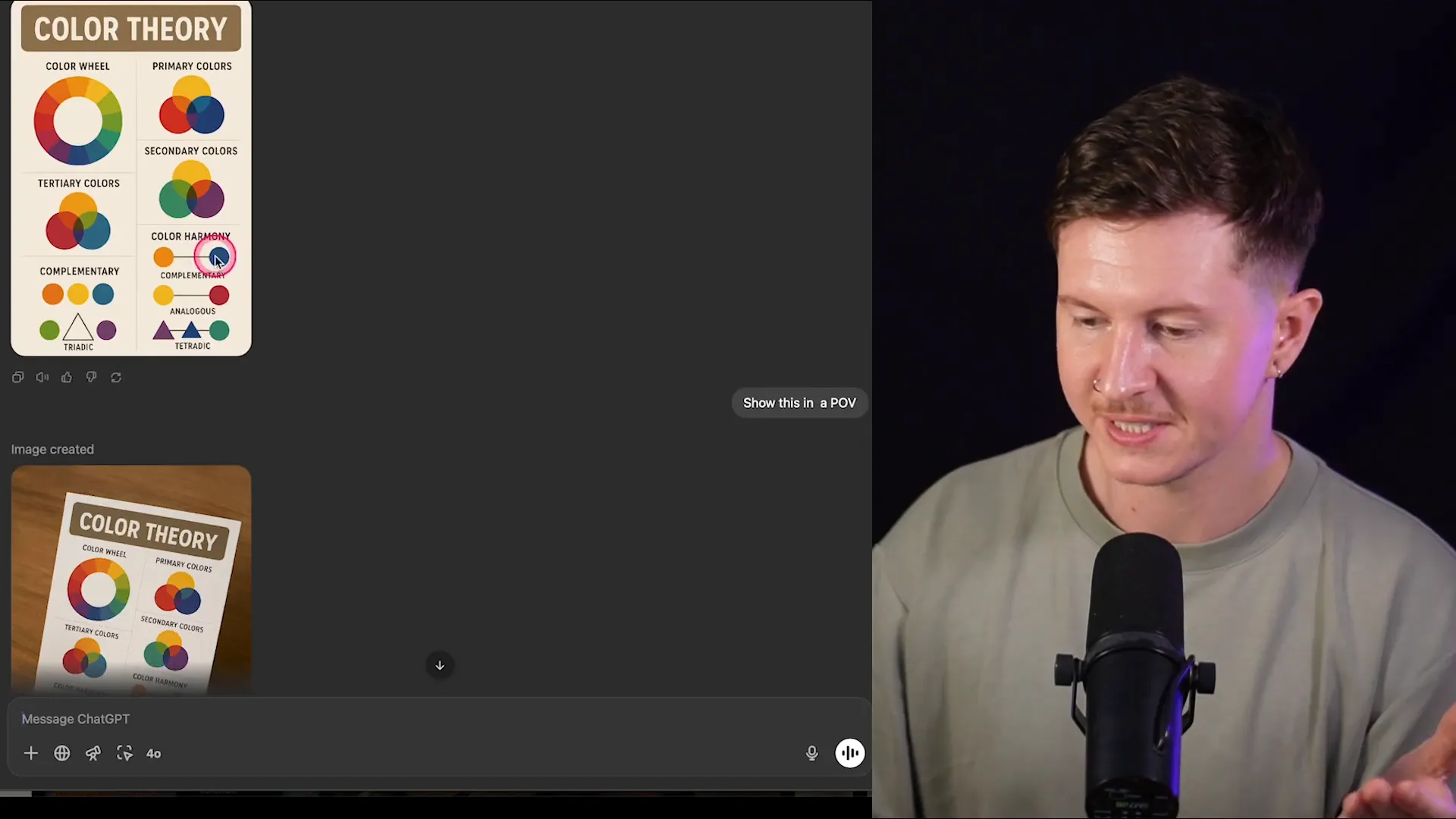Click the scan-frame icon in the composer
This screenshot has width=1456, height=819.
point(124,753)
